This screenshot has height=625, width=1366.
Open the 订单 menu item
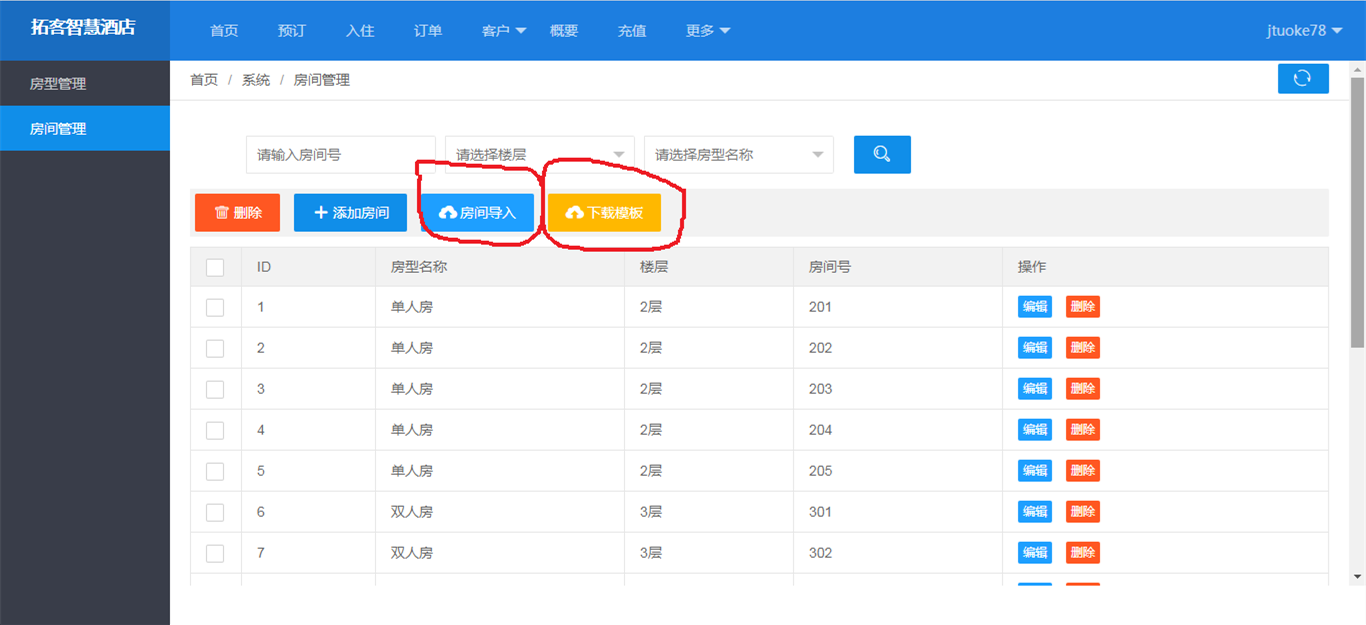[428, 31]
